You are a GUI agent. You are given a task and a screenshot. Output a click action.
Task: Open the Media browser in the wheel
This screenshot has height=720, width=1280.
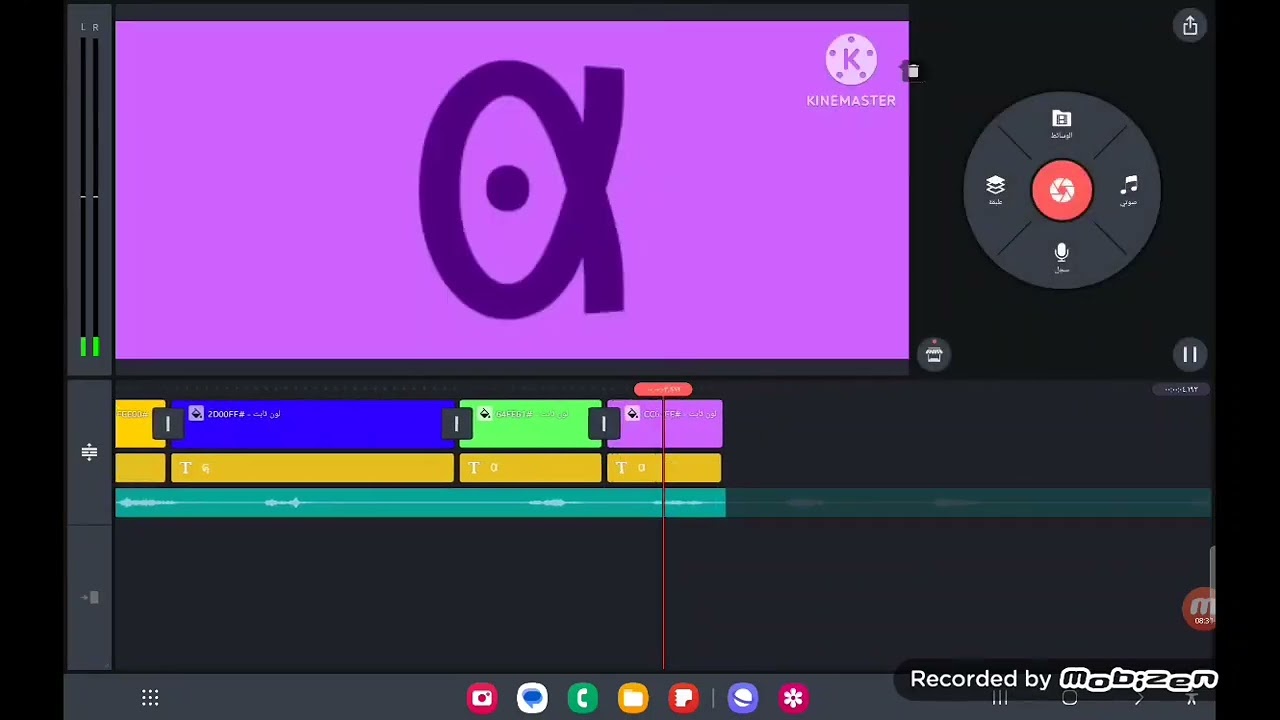1062,125
